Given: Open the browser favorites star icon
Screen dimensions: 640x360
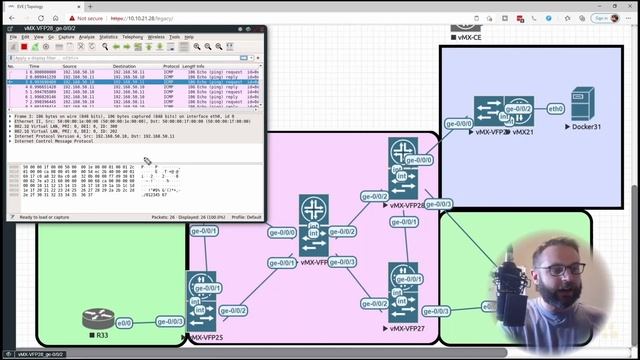Looking at the screenshot, I should (x=567, y=18).
